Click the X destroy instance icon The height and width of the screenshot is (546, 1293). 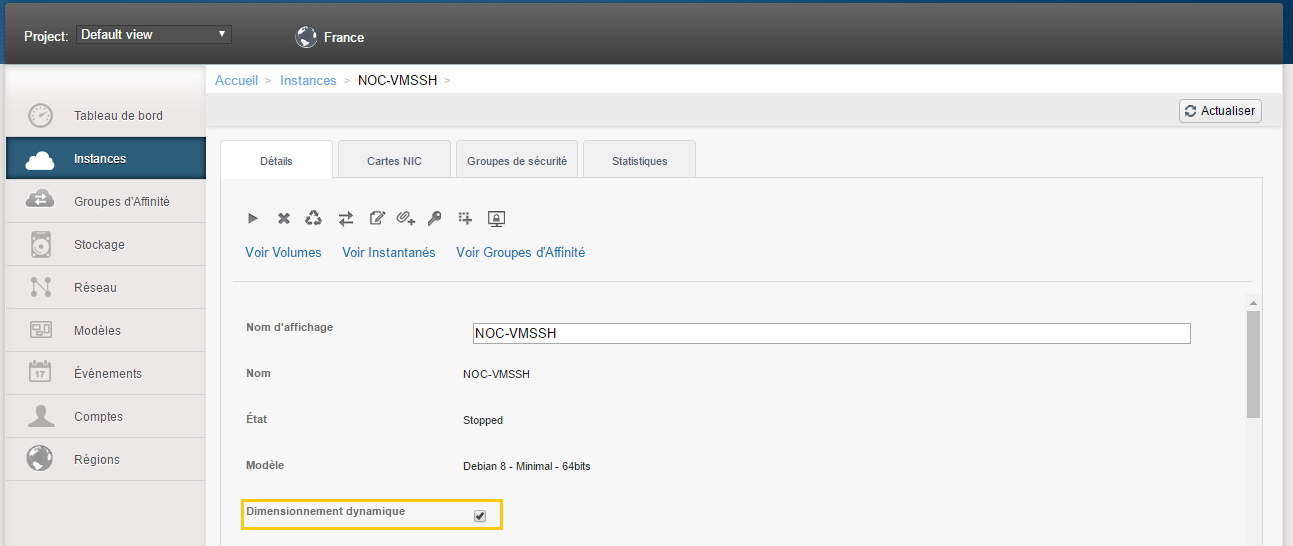284,218
